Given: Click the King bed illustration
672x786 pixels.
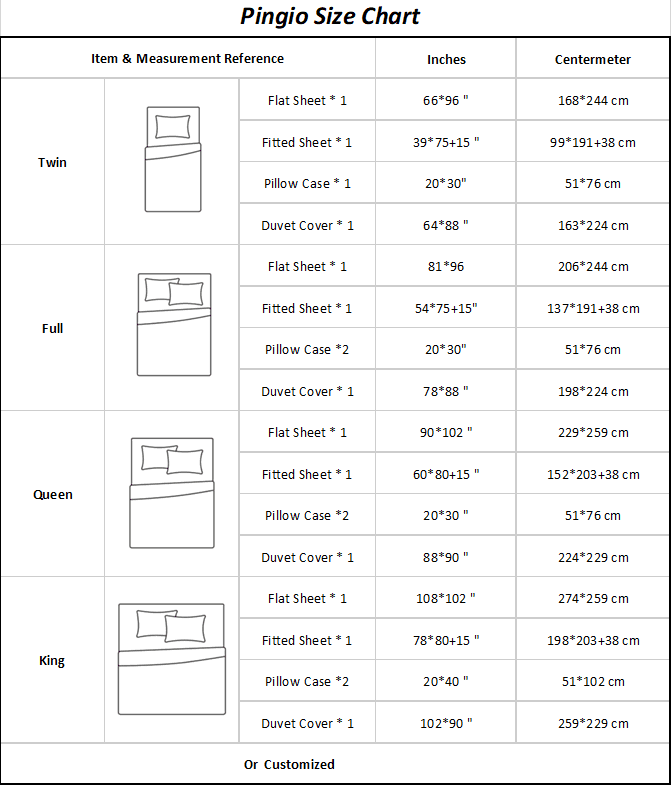Looking at the screenshot, I should [x=172, y=659].
